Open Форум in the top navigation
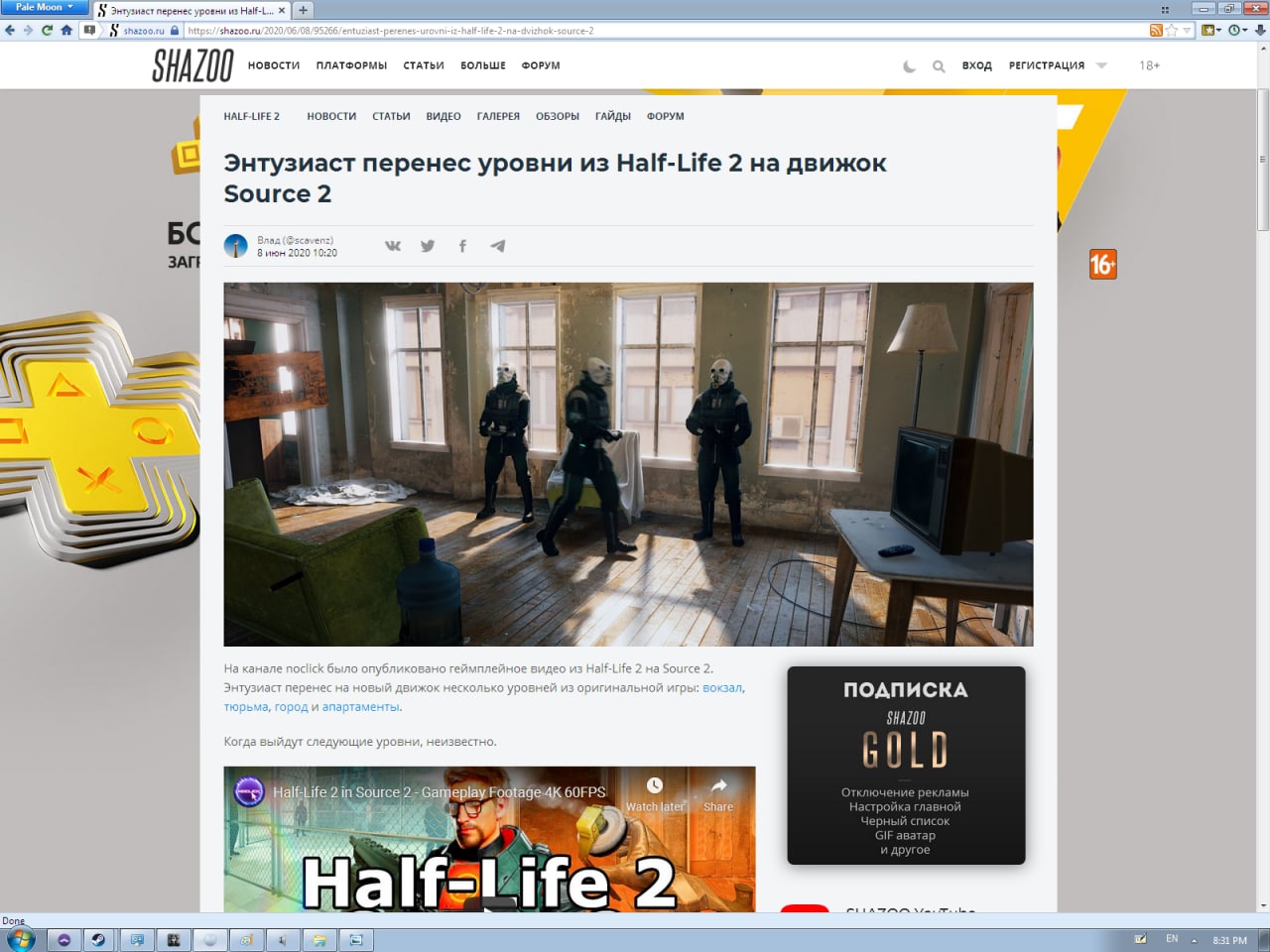The width and height of the screenshot is (1270, 952). (541, 65)
